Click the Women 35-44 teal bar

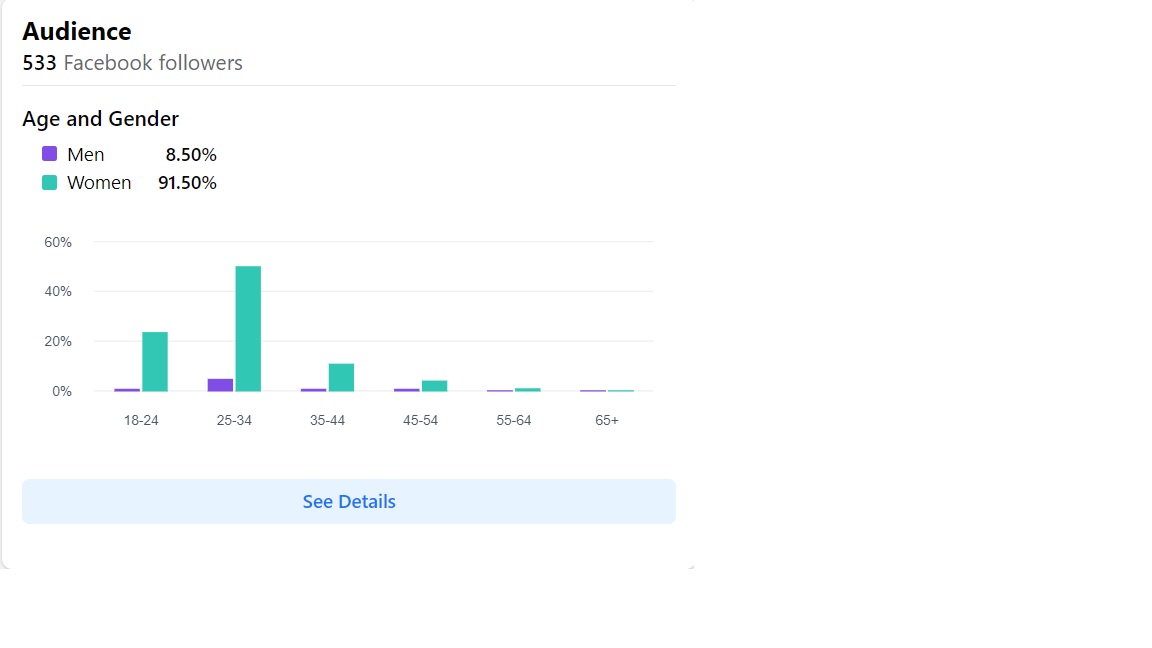[341, 377]
